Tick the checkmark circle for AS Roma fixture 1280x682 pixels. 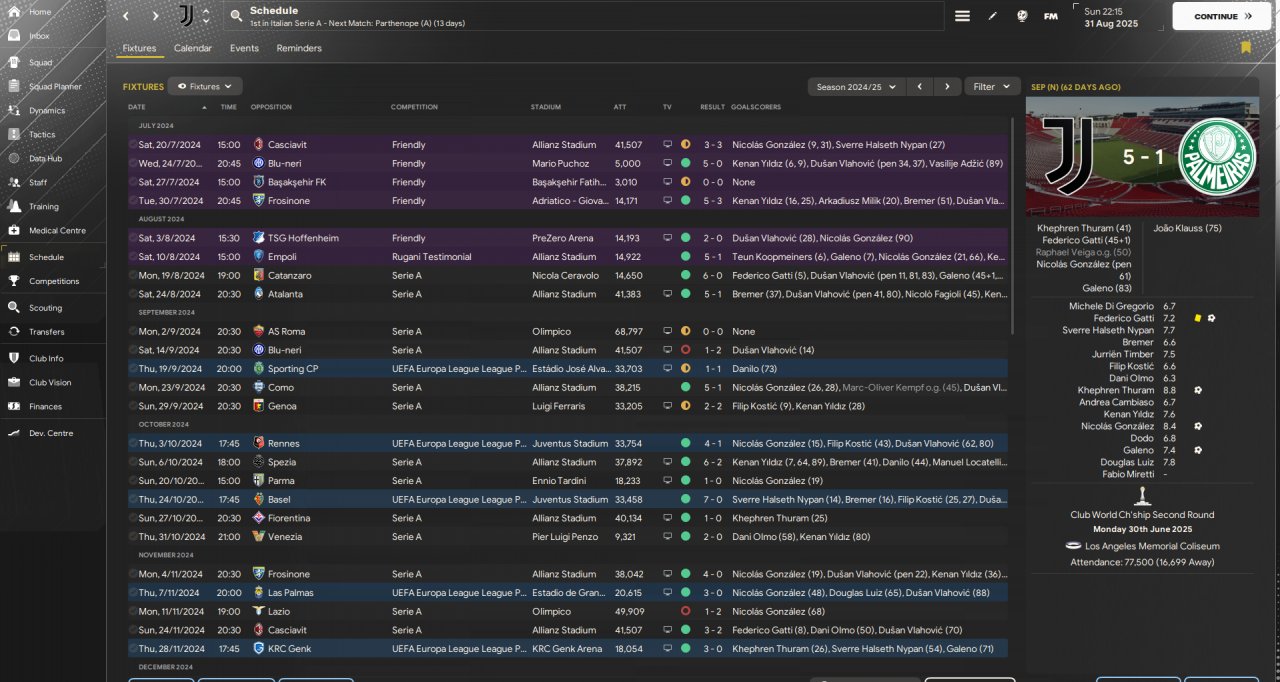(x=133, y=332)
